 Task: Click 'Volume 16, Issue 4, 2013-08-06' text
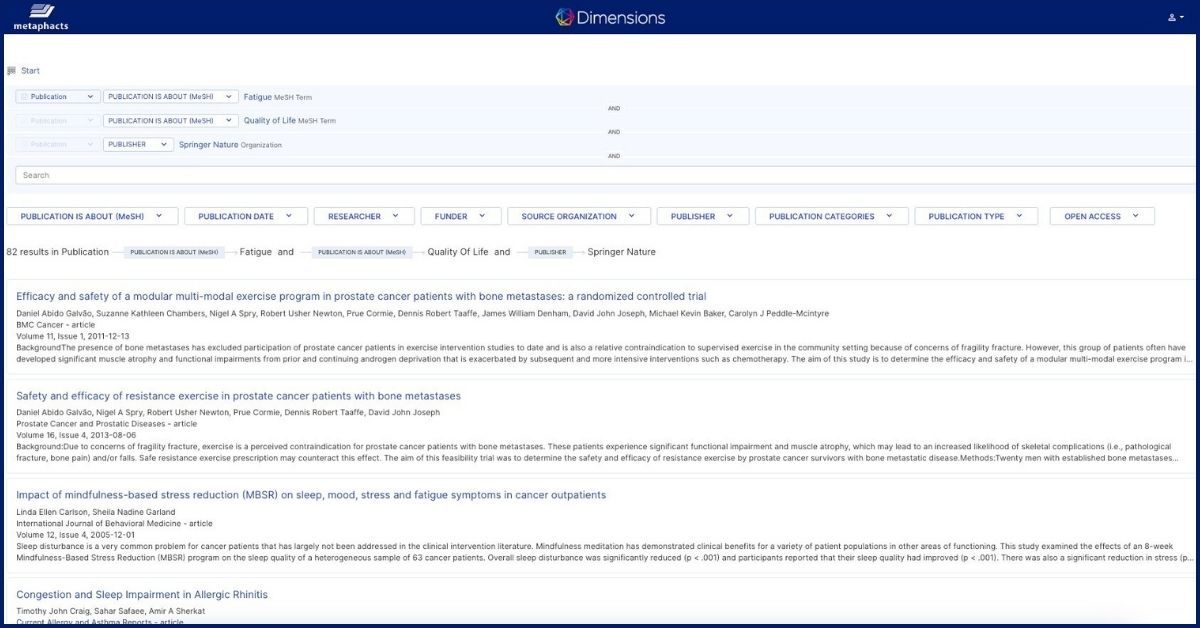(x=76, y=435)
